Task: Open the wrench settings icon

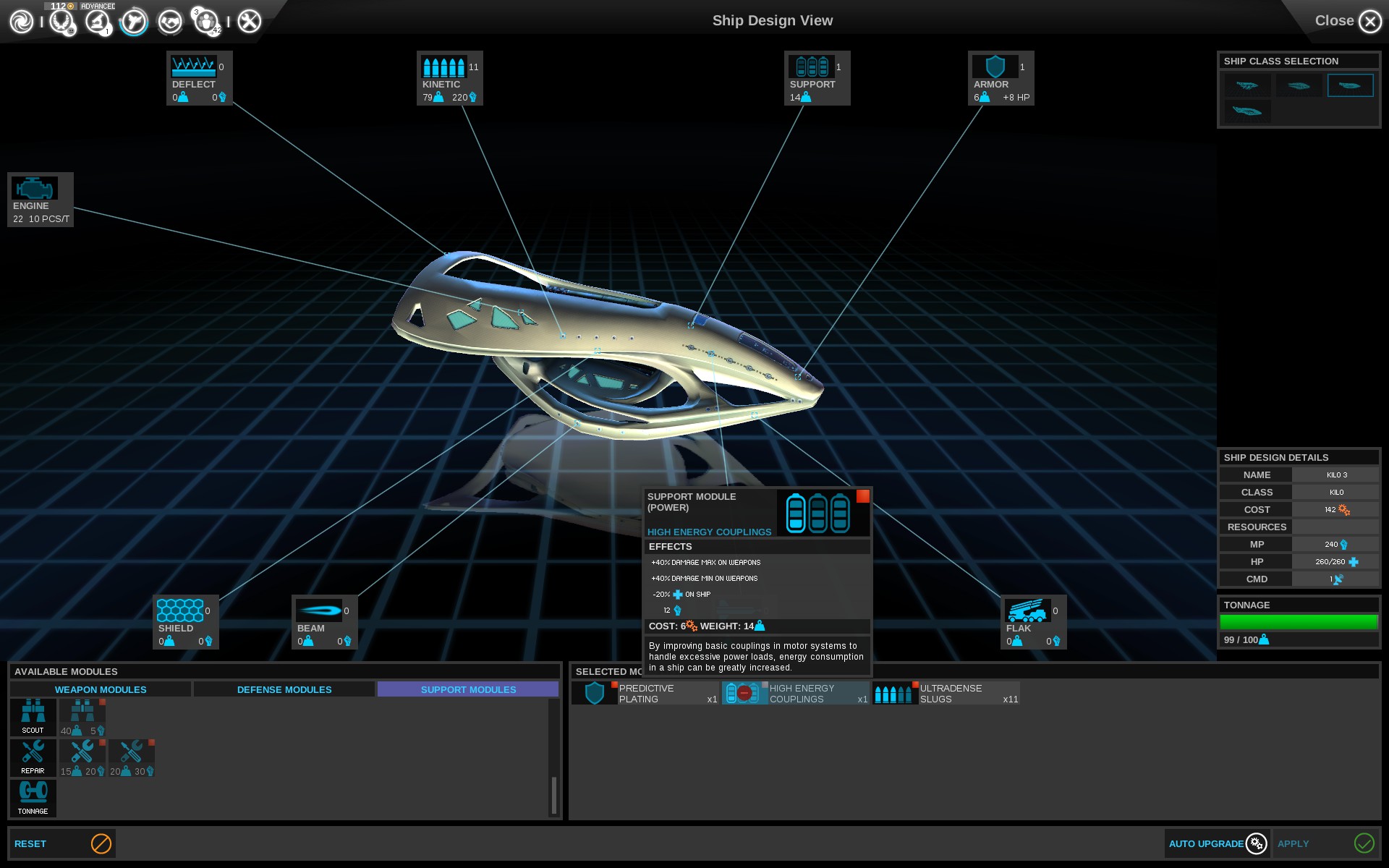Action: [250, 22]
